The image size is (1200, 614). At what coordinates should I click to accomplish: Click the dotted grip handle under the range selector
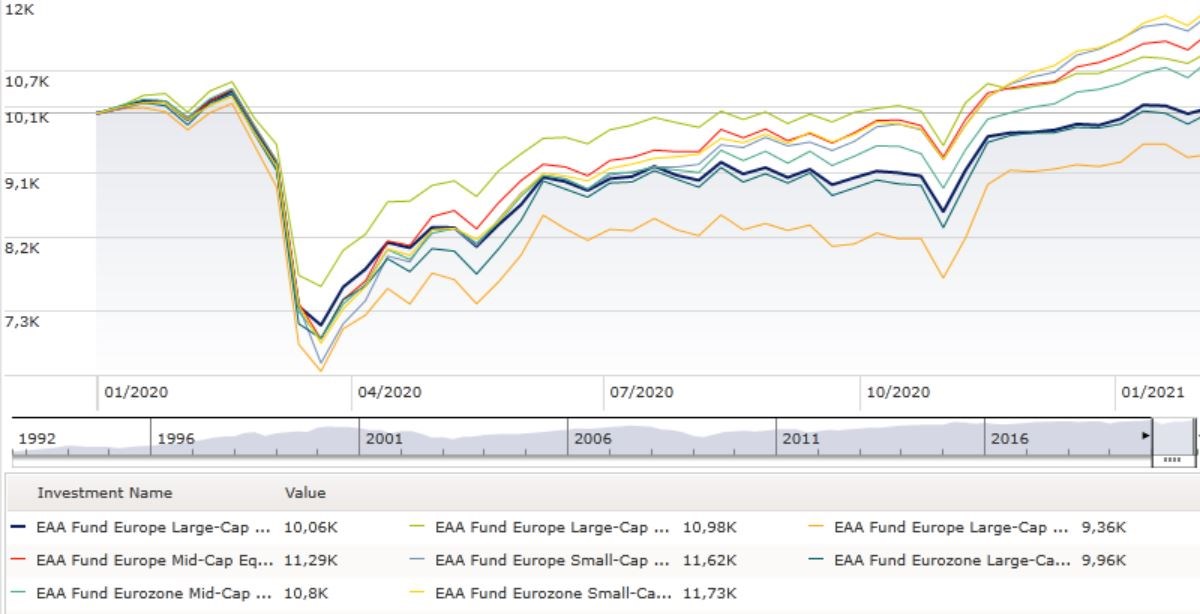pyautogui.click(x=1172, y=460)
